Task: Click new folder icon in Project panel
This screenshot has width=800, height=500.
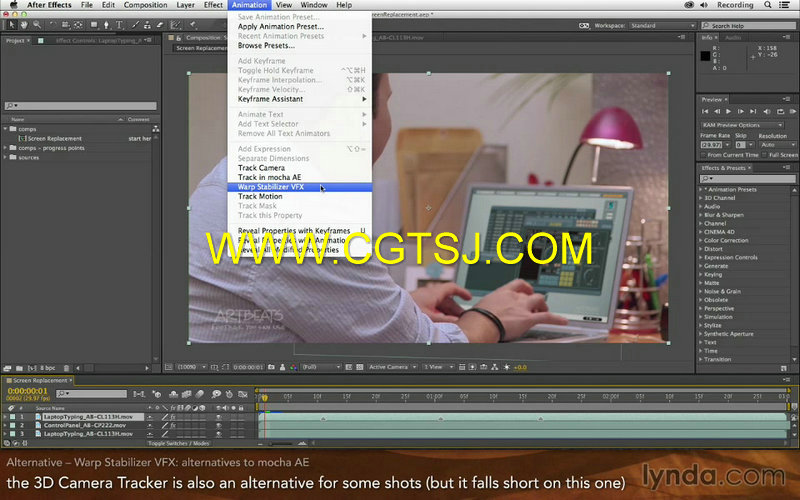Action: click(x=19, y=368)
